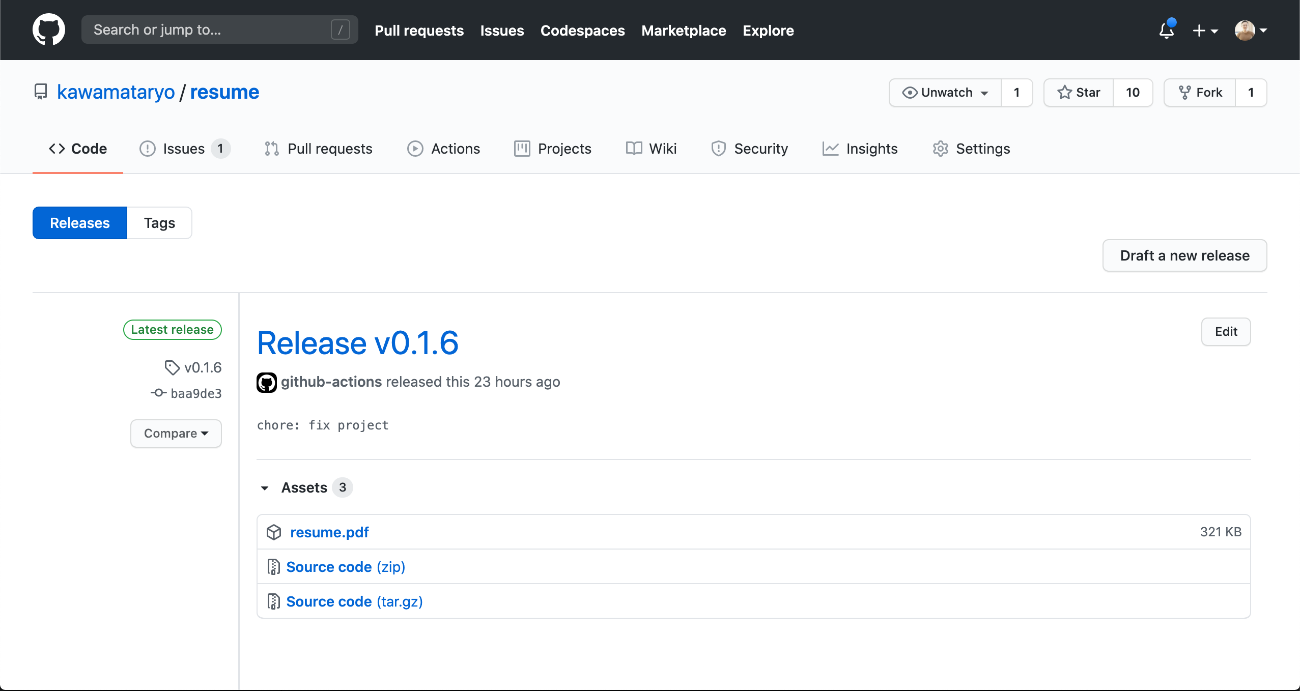Viewport: 1300px width, 691px height.
Task: Go to Pull requests in top navigation
Action: coord(419,31)
